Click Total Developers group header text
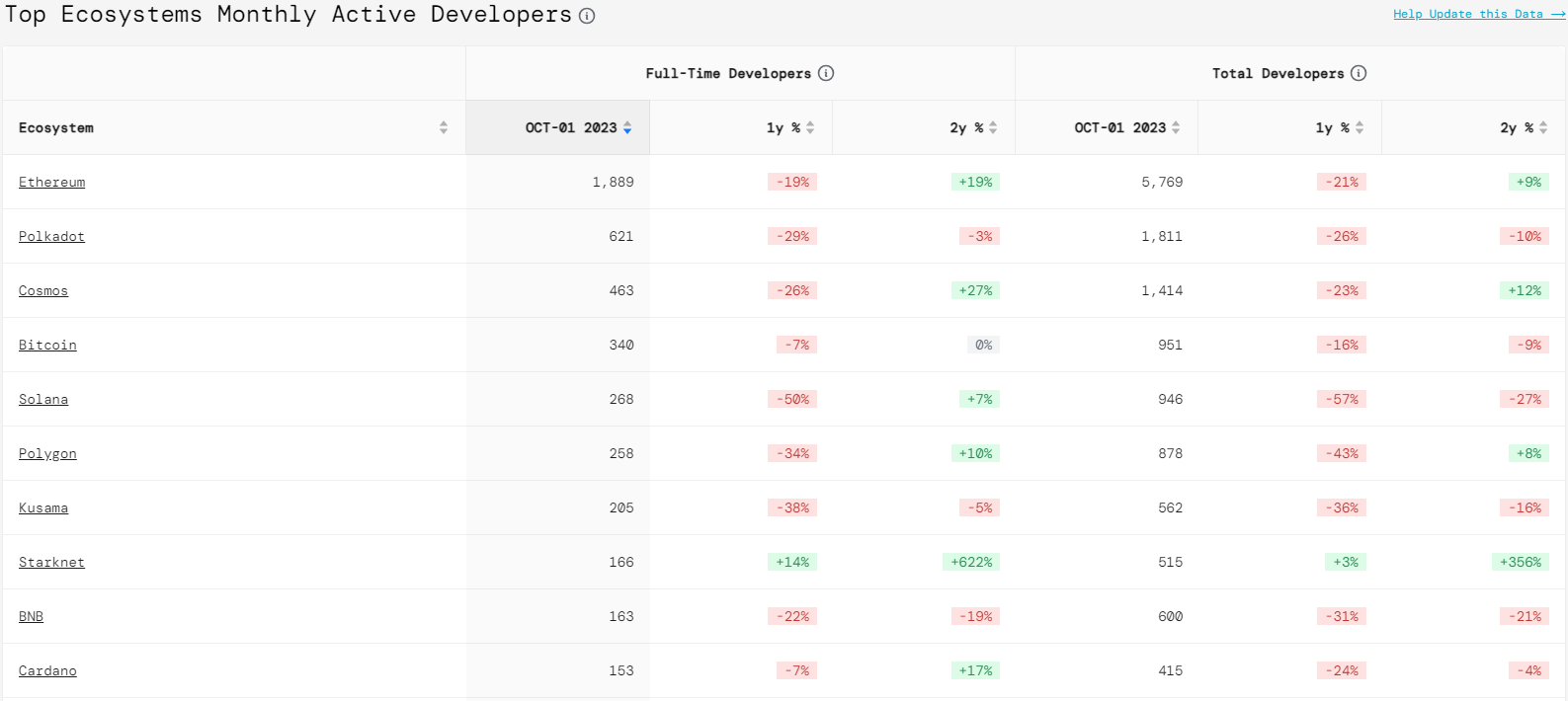This screenshot has width=1568, height=701. [x=1278, y=73]
